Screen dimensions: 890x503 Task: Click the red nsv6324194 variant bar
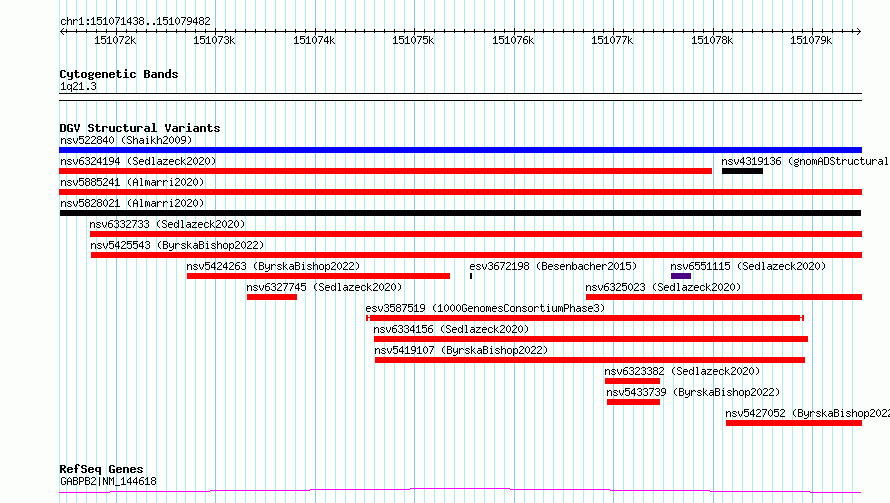click(x=385, y=171)
